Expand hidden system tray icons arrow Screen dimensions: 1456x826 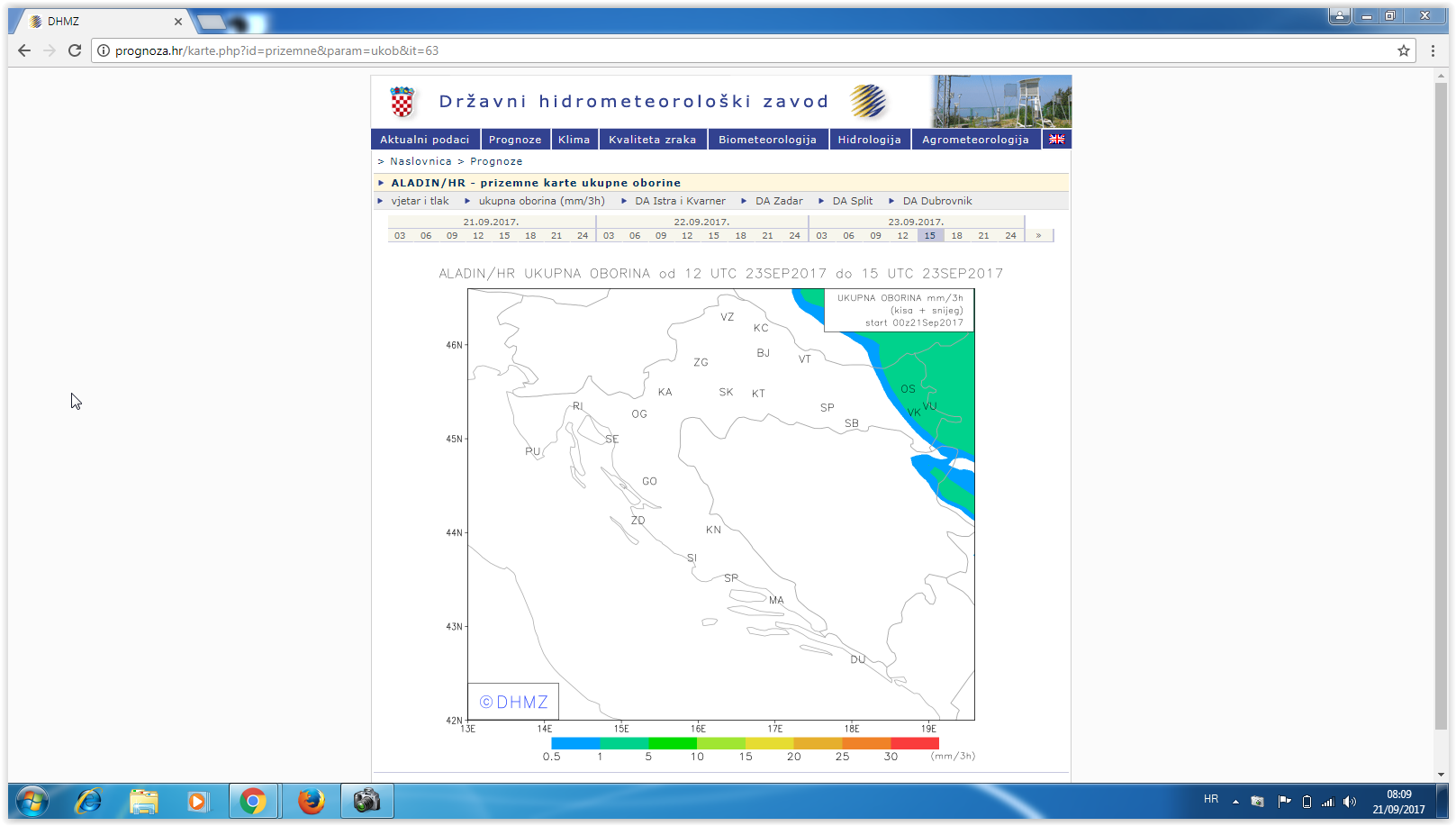(1235, 802)
